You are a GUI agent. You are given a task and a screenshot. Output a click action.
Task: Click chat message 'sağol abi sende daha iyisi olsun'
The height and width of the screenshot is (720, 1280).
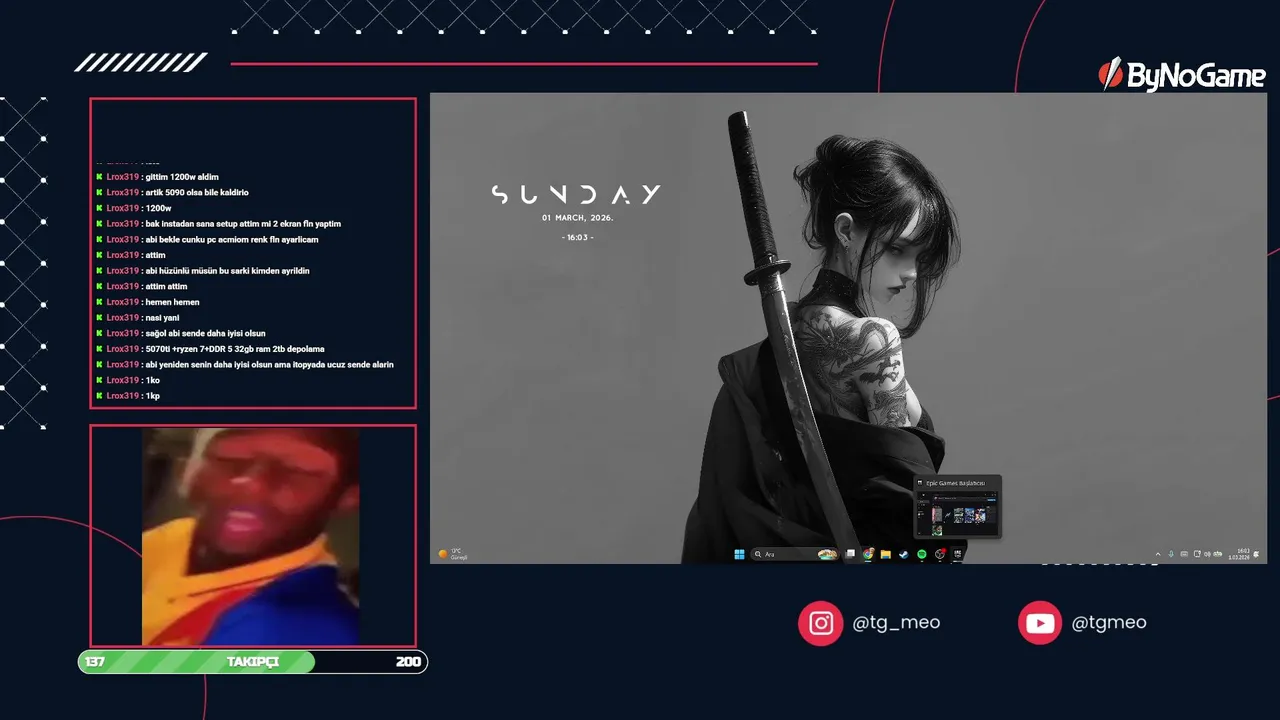click(x=205, y=333)
